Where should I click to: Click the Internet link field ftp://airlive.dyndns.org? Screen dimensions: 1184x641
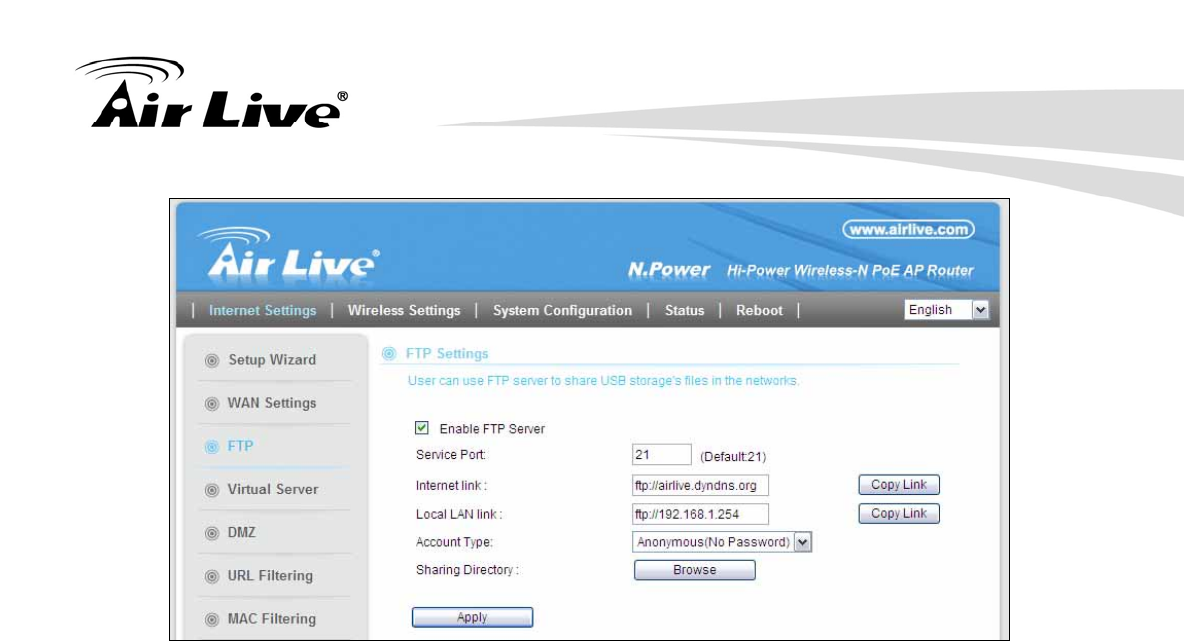[x=700, y=485]
